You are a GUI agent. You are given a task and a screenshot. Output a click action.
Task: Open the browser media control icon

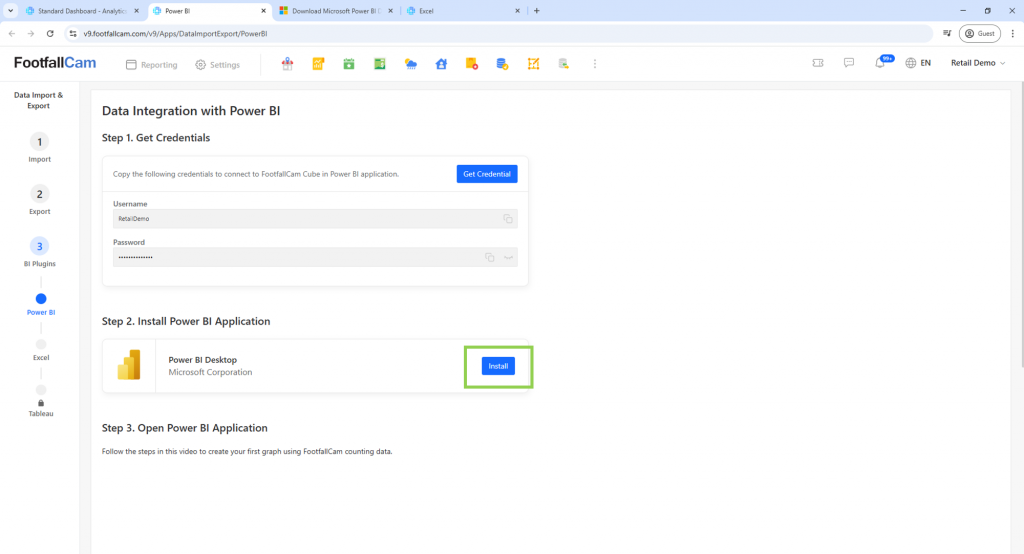pyautogui.click(x=947, y=33)
